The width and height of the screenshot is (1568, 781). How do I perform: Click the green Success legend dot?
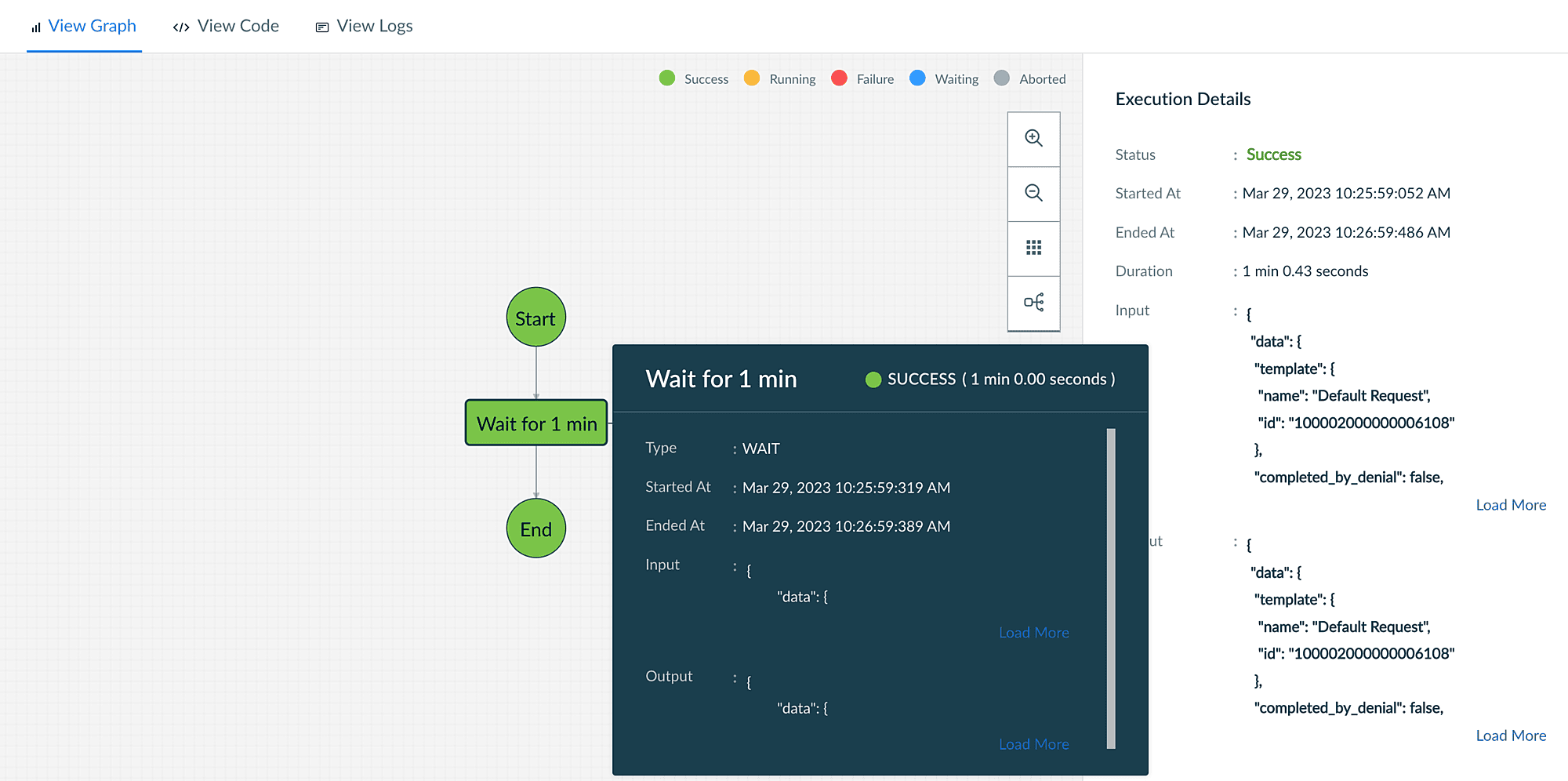(667, 78)
